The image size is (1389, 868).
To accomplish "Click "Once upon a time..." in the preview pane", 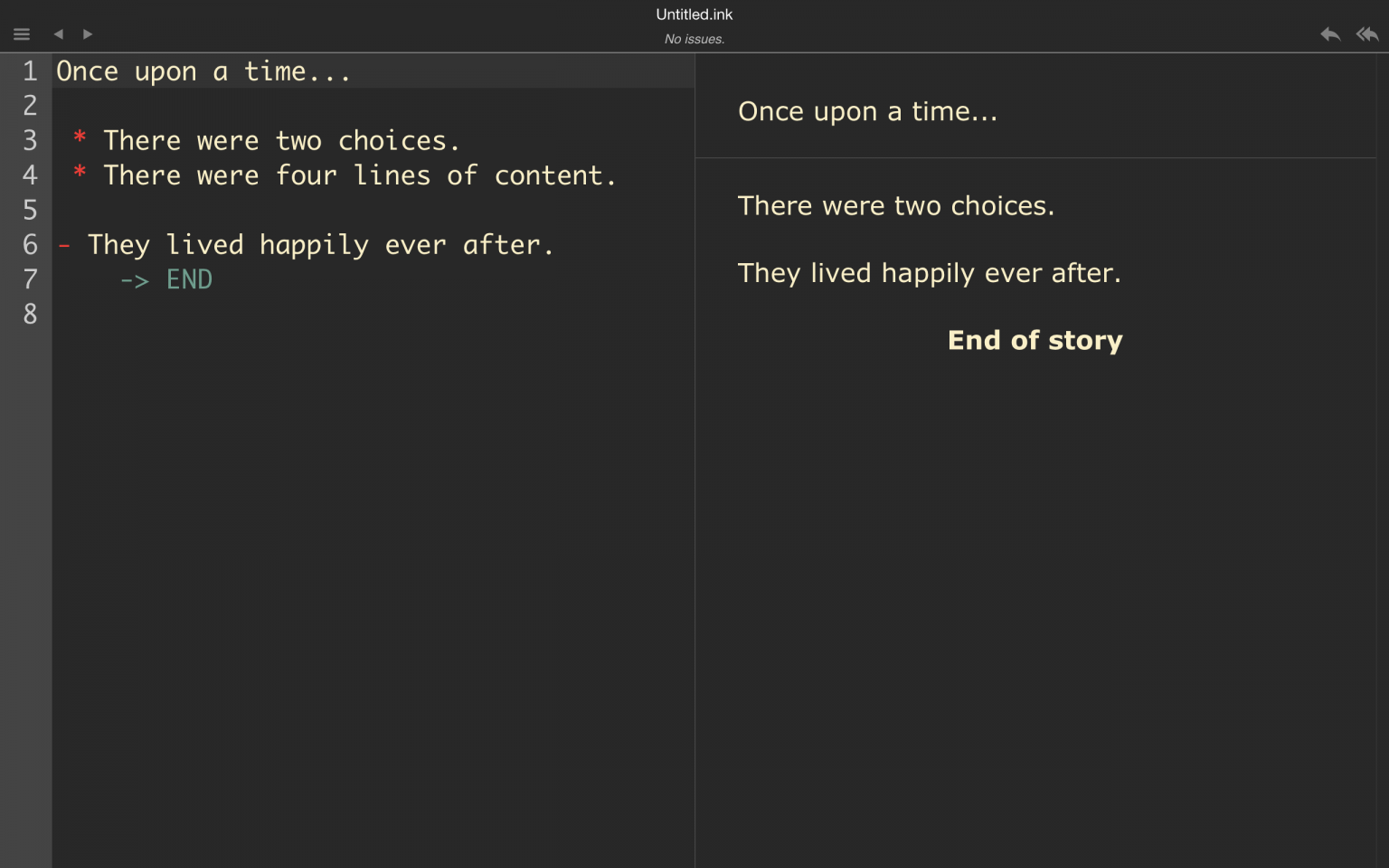I will (867, 110).
